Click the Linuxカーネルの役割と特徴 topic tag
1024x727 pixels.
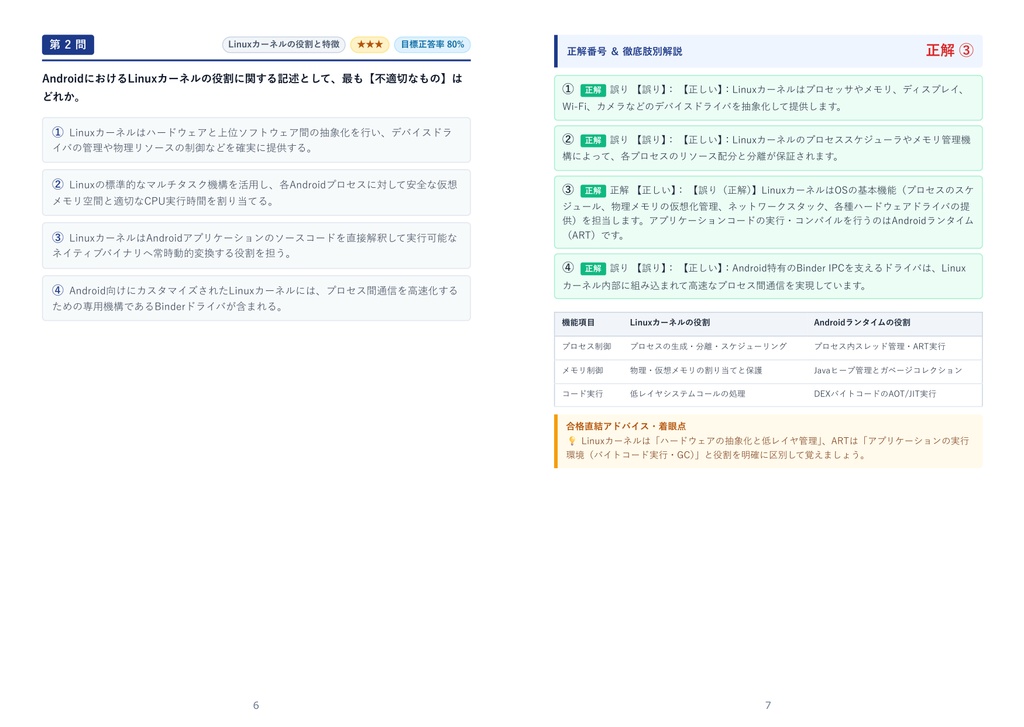tap(283, 44)
